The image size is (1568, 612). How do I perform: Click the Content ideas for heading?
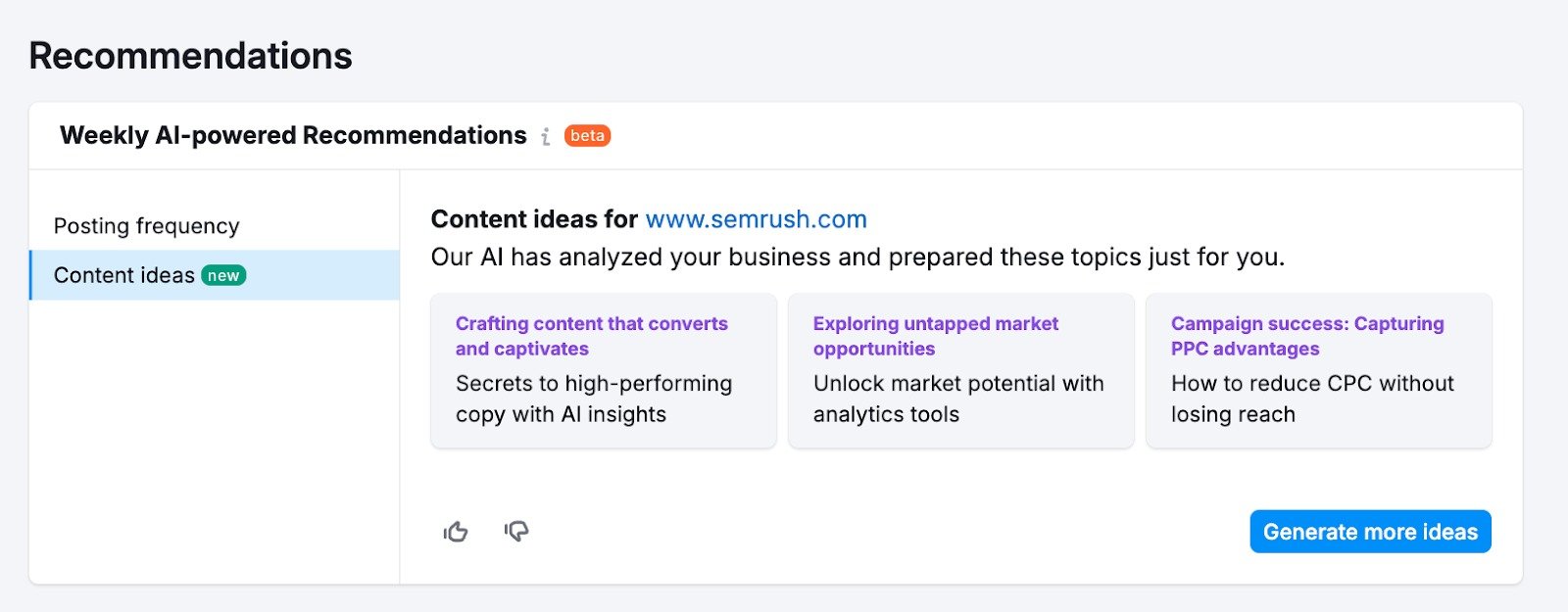[533, 219]
